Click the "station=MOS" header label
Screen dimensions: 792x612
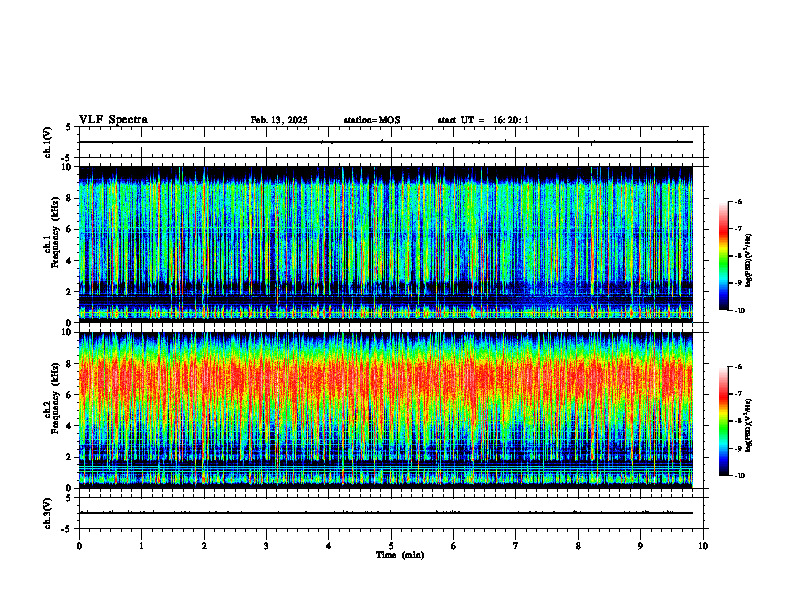tap(372, 120)
